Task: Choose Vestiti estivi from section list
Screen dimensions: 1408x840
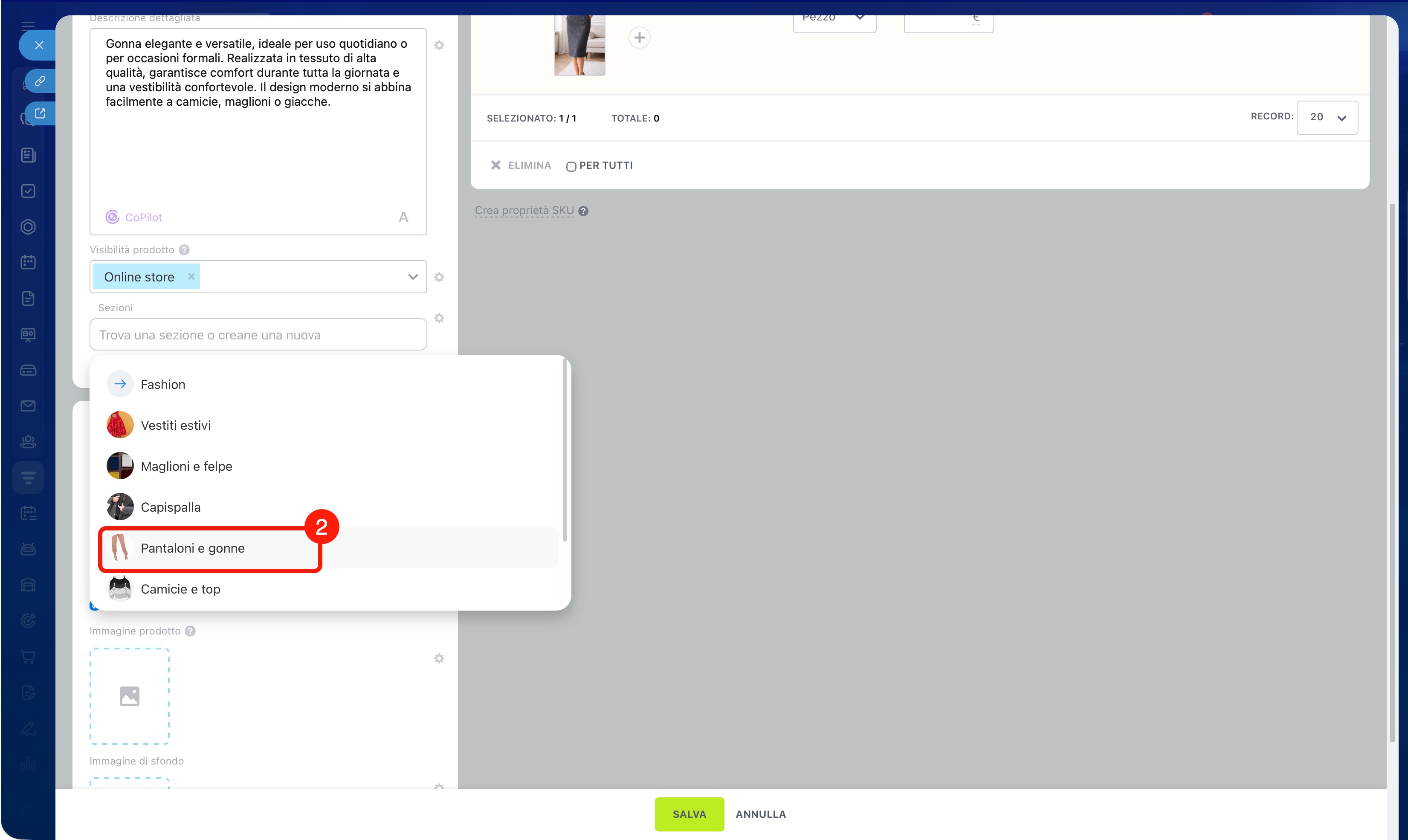Action: [175, 425]
